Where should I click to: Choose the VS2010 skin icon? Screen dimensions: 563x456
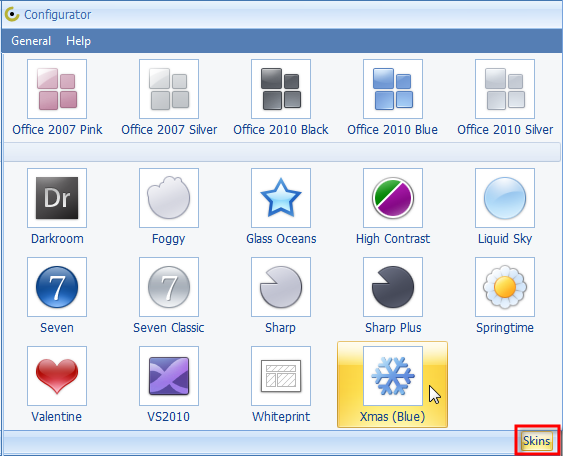click(169, 376)
